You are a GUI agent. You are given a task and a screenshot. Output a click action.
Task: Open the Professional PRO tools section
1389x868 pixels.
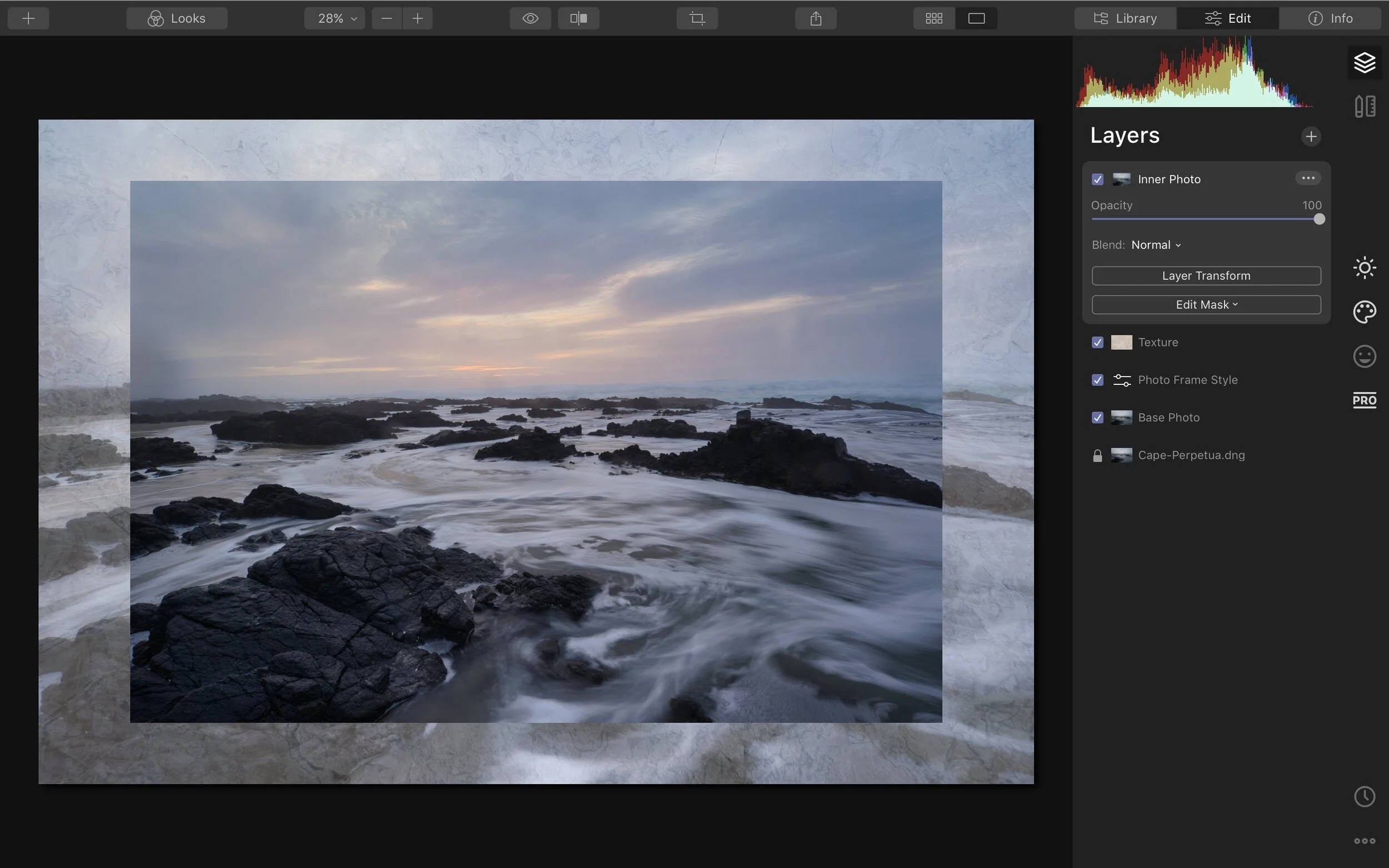pyautogui.click(x=1364, y=400)
